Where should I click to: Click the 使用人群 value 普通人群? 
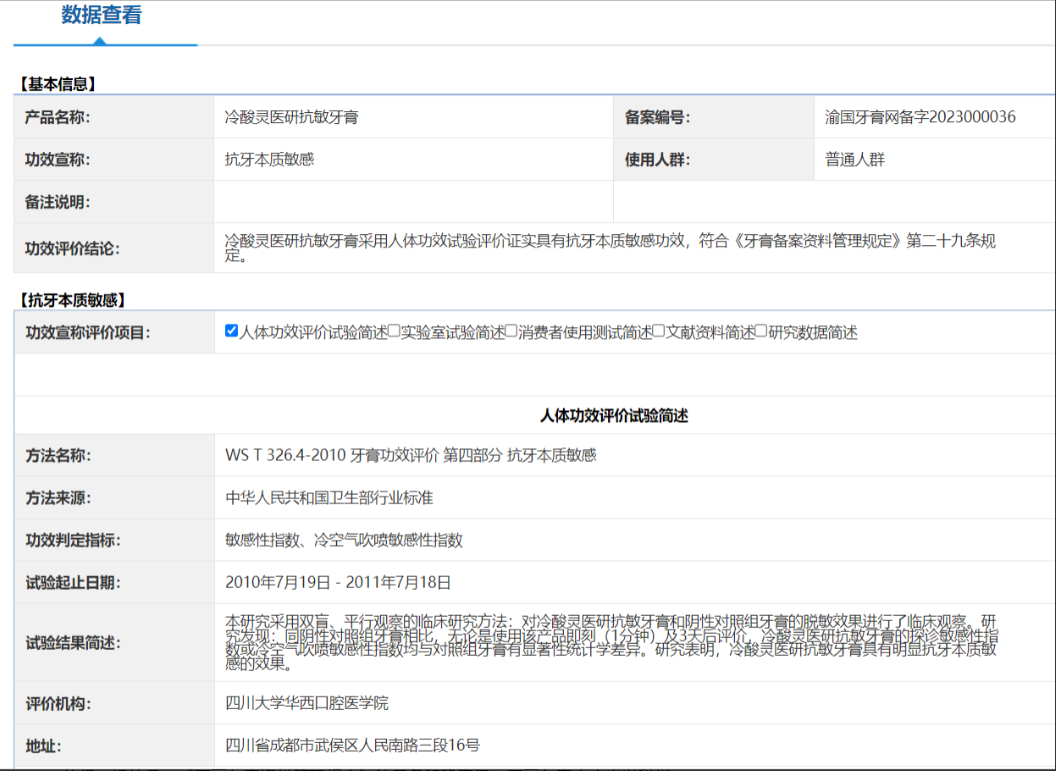click(855, 159)
